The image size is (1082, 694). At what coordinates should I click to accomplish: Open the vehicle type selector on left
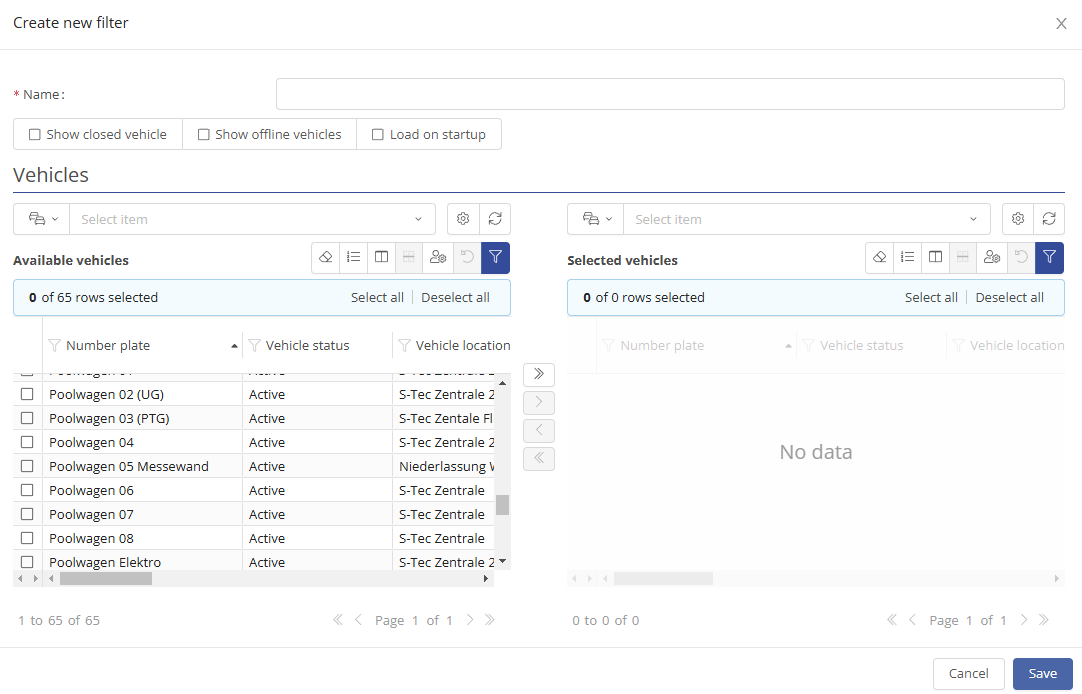pos(43,219)
